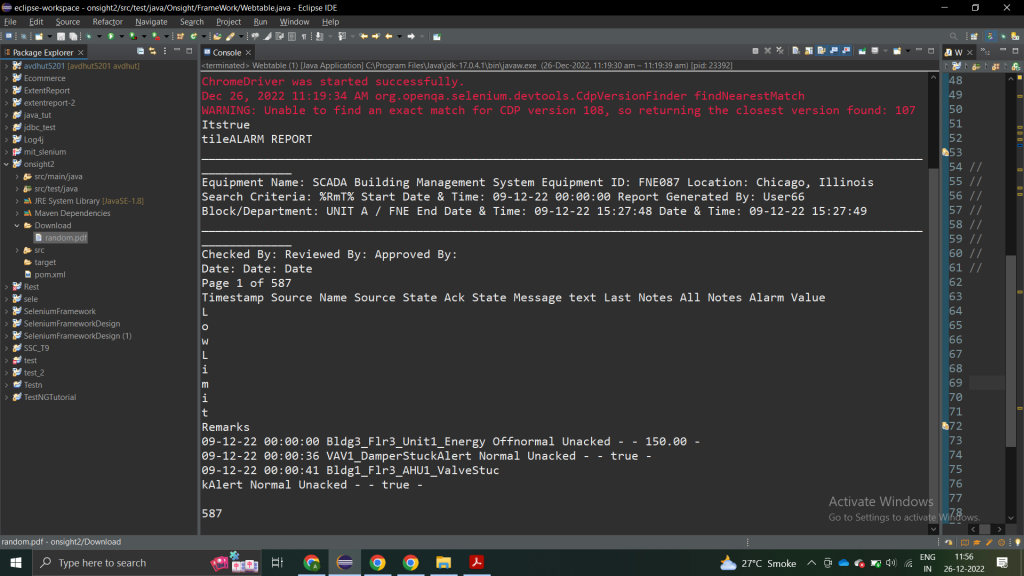Open dropdown arrow beside Run icon
Image resolution: width=1024 pixels, height=576 pixels.
point(121,37)
